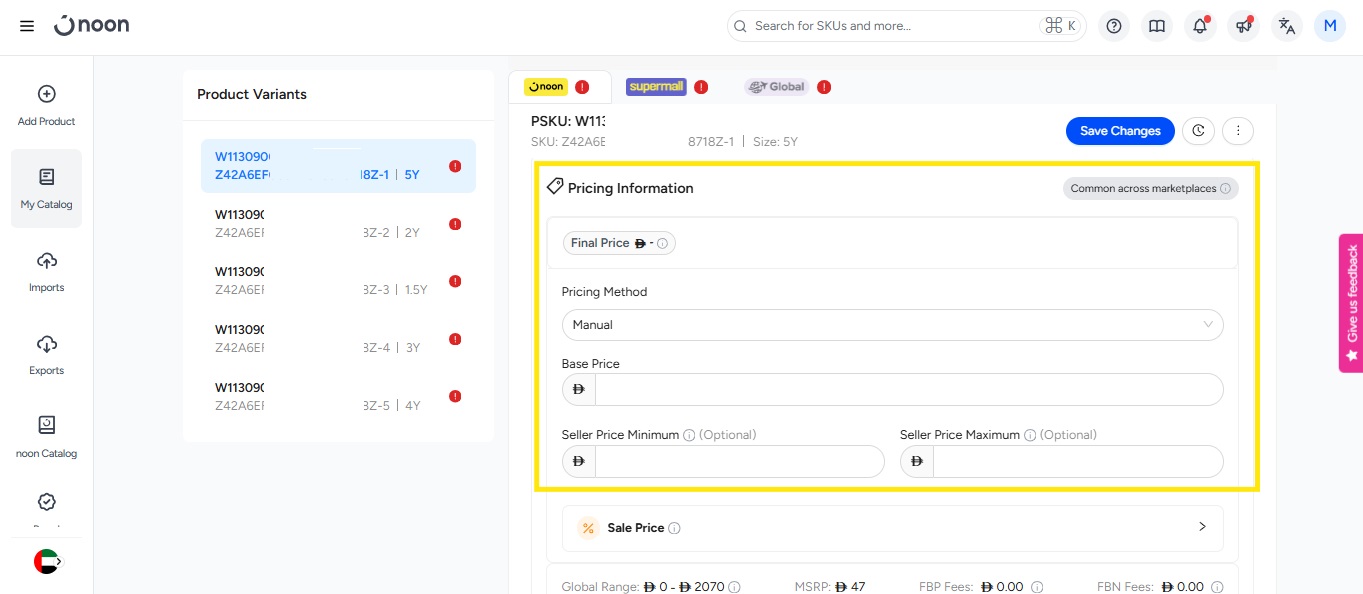Image resolution: width=1363 pixels, height=594 pixels.
Task: Open the user profile avatar M
Action: click(x=1329, y=26)
